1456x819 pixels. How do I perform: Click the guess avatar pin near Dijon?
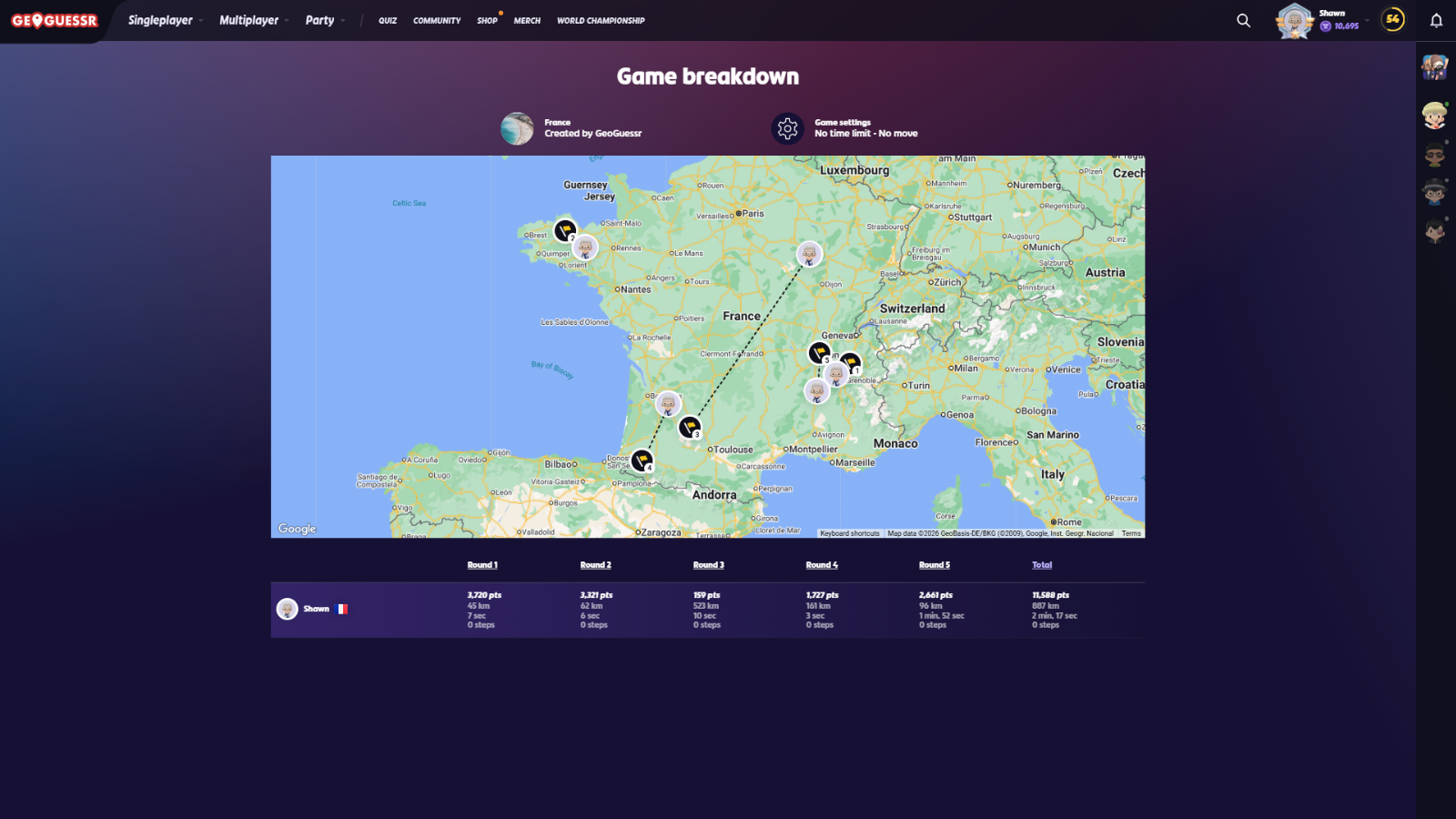point(809,254)
